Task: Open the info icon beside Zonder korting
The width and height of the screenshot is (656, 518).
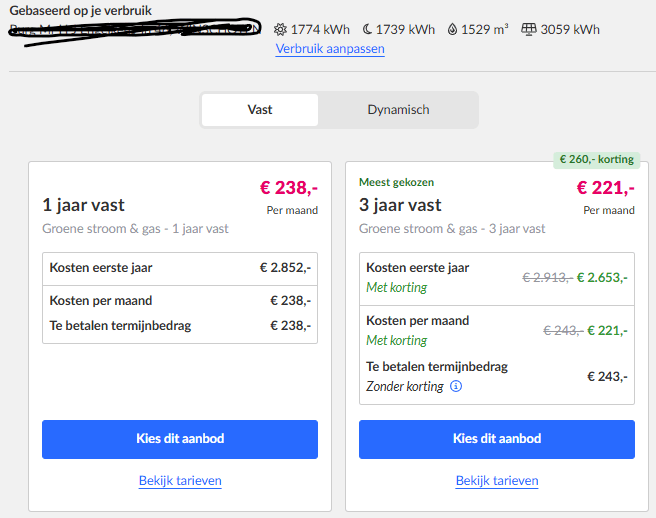Action: tap(456, 386)
